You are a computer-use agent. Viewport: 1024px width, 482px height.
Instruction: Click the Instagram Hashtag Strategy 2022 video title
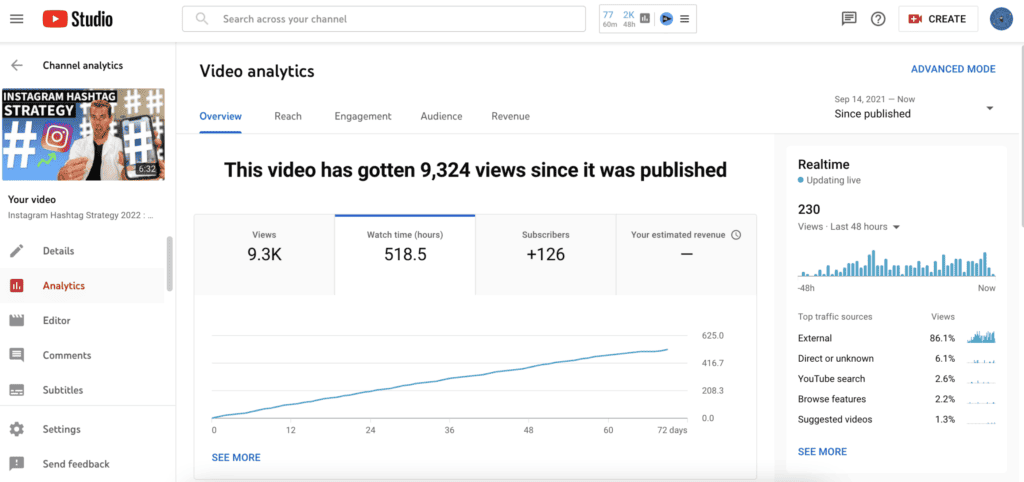pyautogui.click(x=80, y=215)
